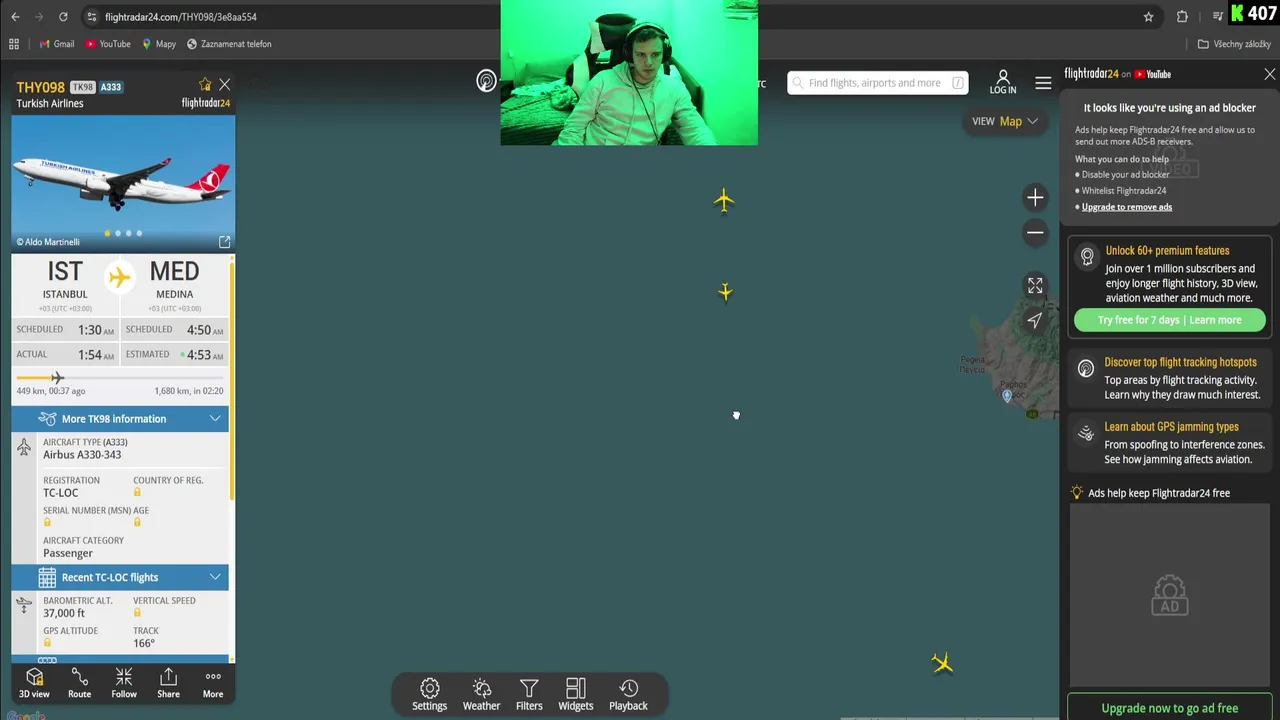This screenshot has height=720, width=1280.
Task: Click the A333 aircraft code badge
Action: [x=111, y=87]
